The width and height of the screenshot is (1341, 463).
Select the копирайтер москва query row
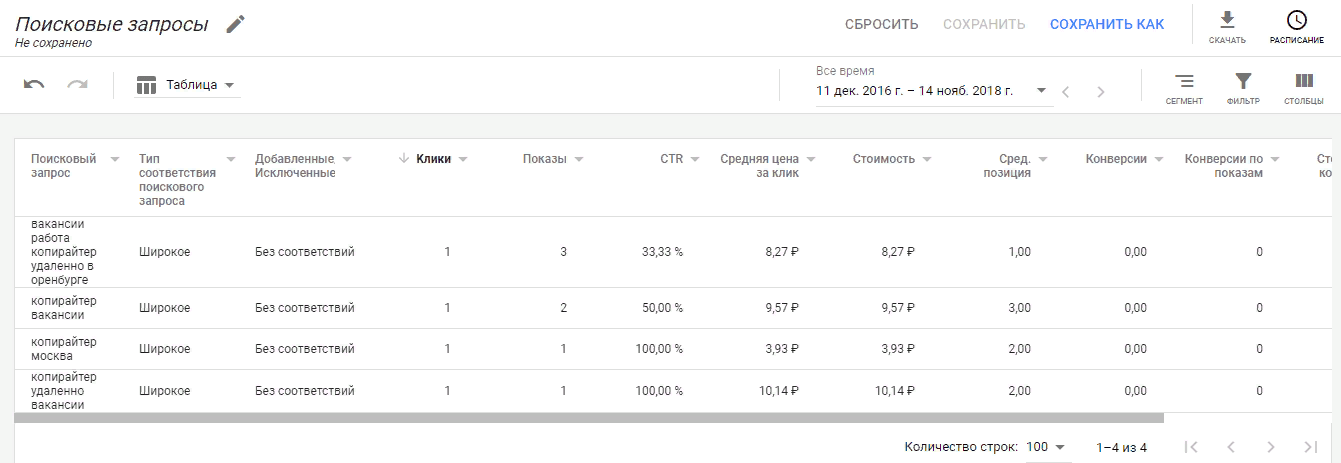64,349
